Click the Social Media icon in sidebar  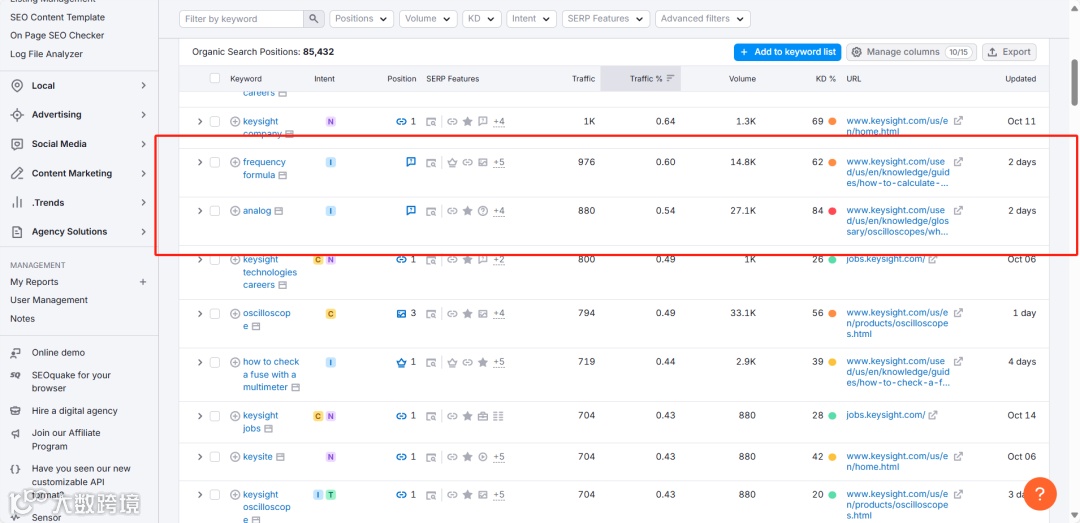pos(17,144)
